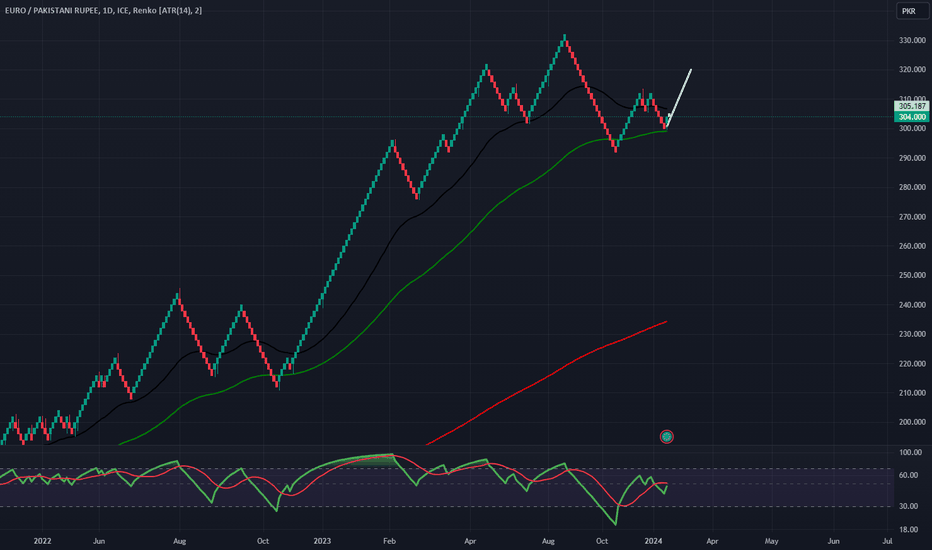This screenshot has height=550, width=932.
Task: Select the 304.000 current price label
Action: 912,117
